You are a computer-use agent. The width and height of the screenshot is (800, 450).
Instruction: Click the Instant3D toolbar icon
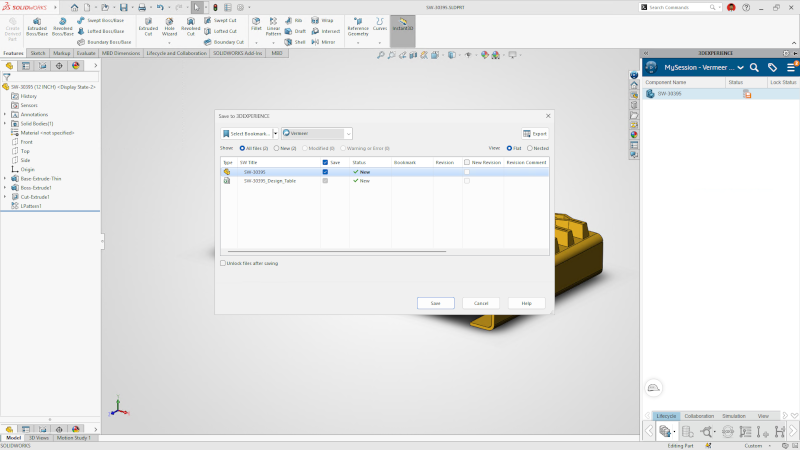pyautogui.click(x=403, y=22)
